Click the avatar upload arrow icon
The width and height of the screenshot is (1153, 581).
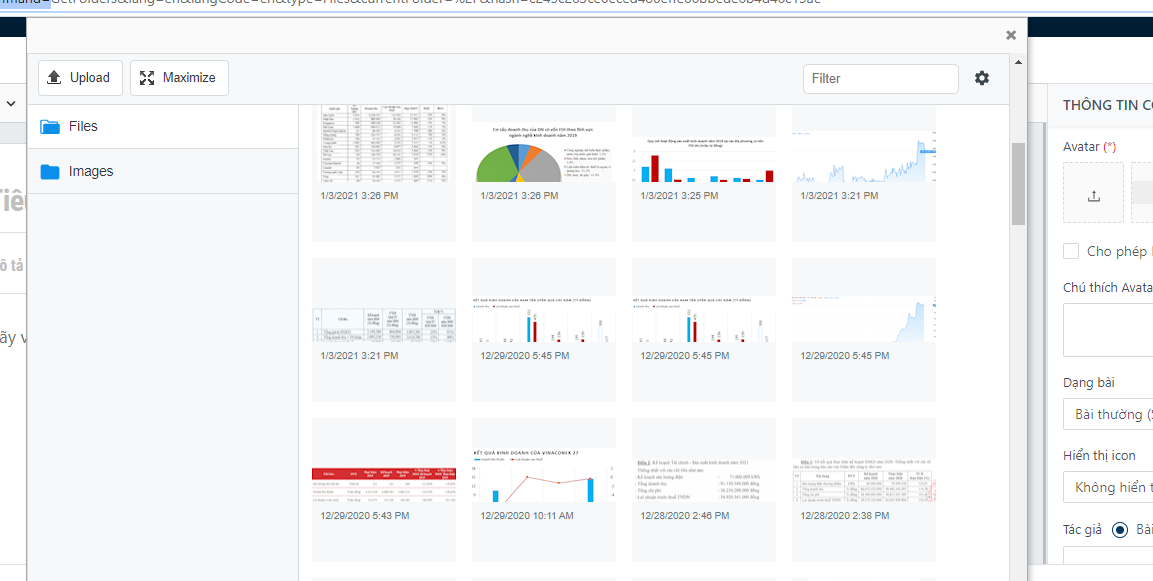coord(1093,196)
